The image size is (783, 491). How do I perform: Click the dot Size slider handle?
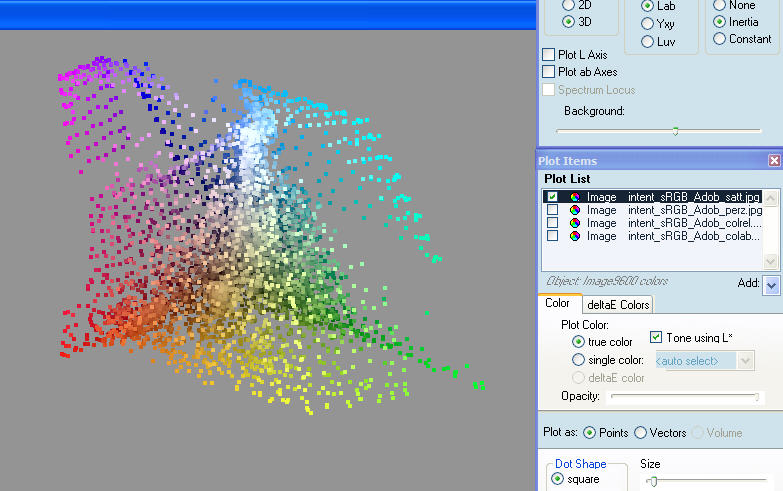point(654,481)
